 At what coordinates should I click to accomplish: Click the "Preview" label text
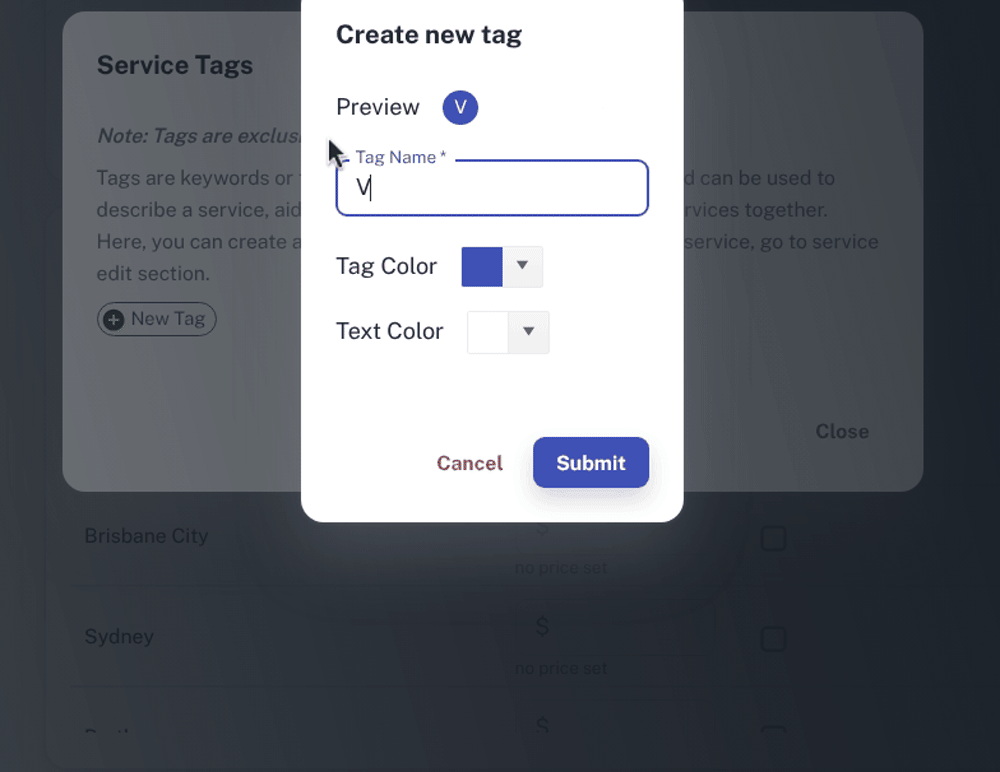coord(378,107)
